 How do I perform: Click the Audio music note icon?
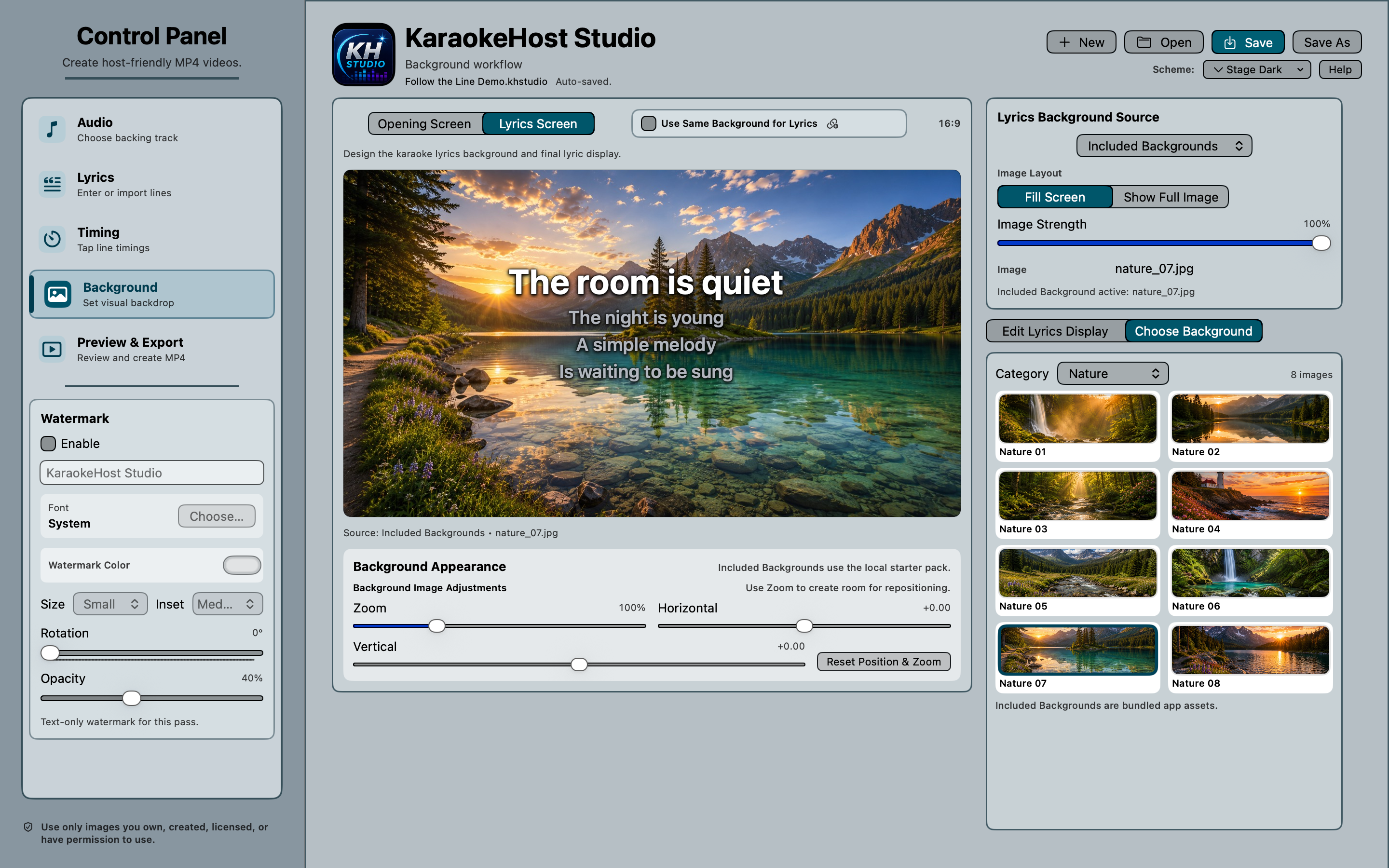[52, 129]
